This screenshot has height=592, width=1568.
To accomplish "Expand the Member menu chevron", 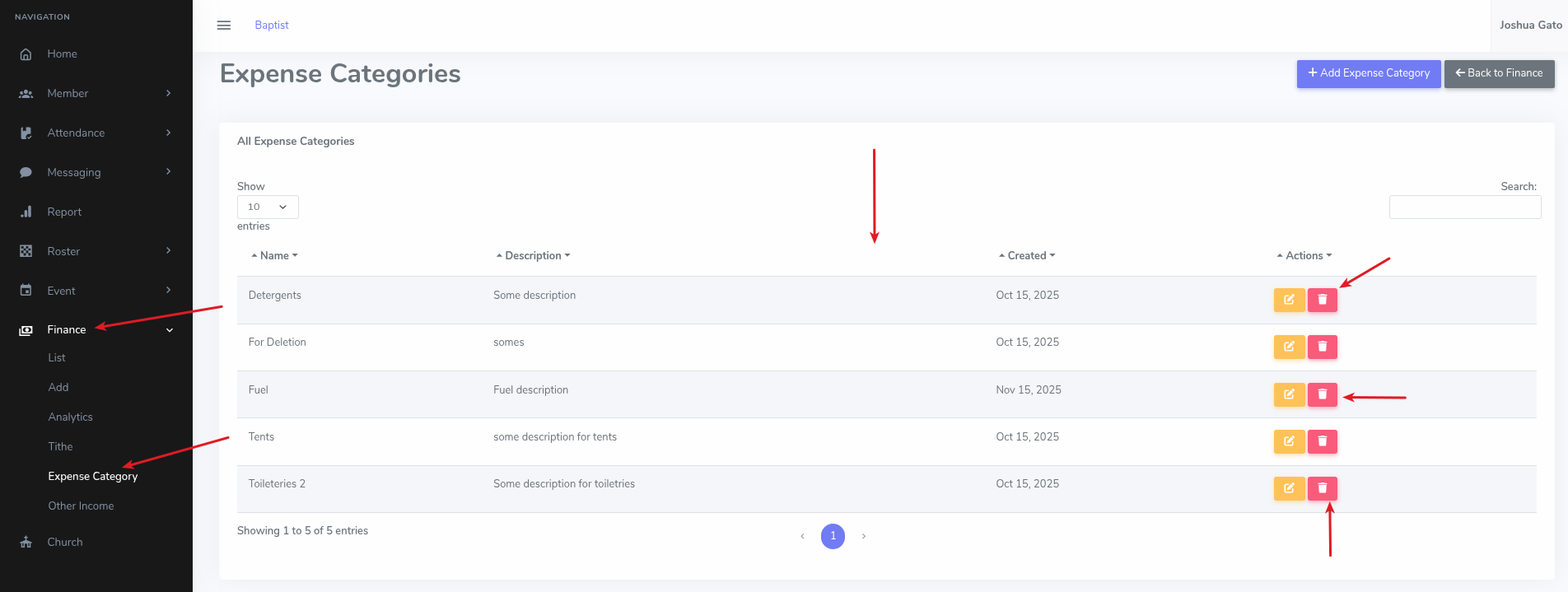I will pyautogui.click(x=169, y=93).
